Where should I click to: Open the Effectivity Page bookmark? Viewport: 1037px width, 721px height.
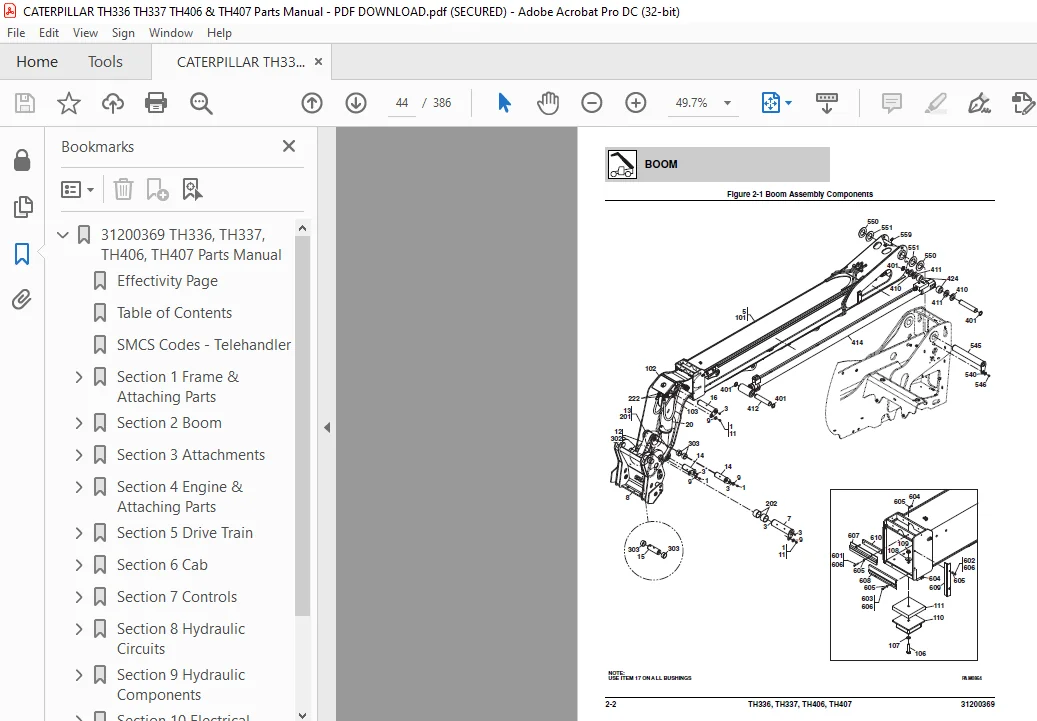point(167,281)
